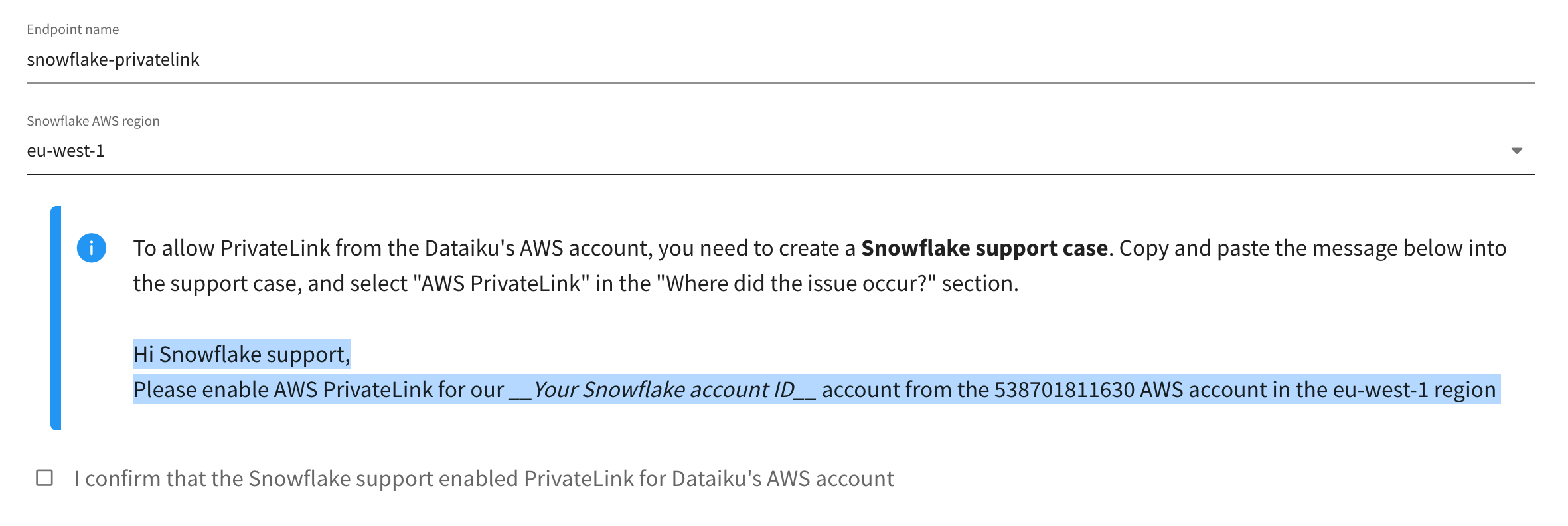Click the Endpoint name label
Image resolution: width=1568 pixels, height=526 pixels.
pos(73,29)
